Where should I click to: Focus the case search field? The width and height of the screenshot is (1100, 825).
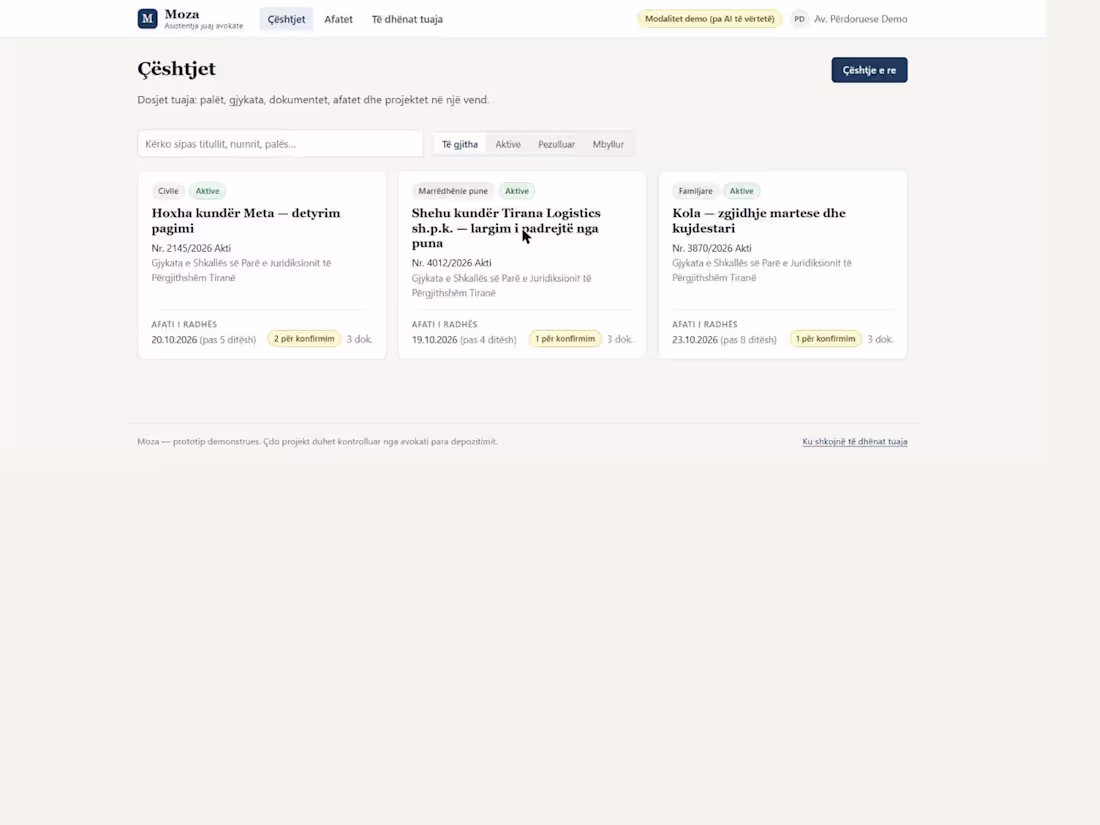(280, 144)
